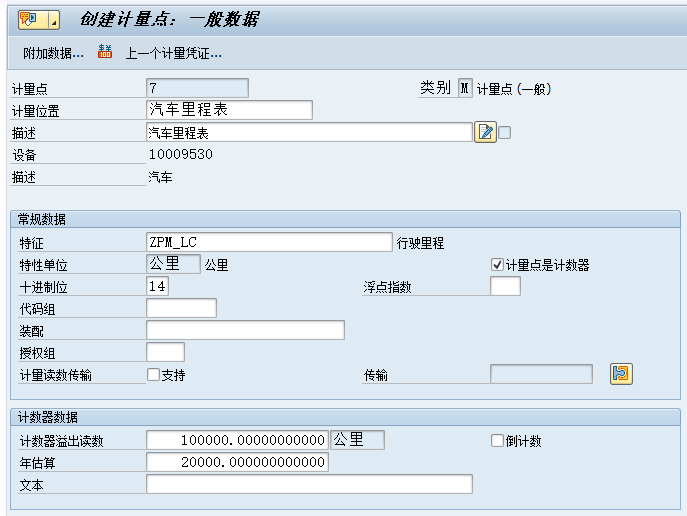
Task: Click the 行驶里程 characteristic description text
Action: [420, 243]
